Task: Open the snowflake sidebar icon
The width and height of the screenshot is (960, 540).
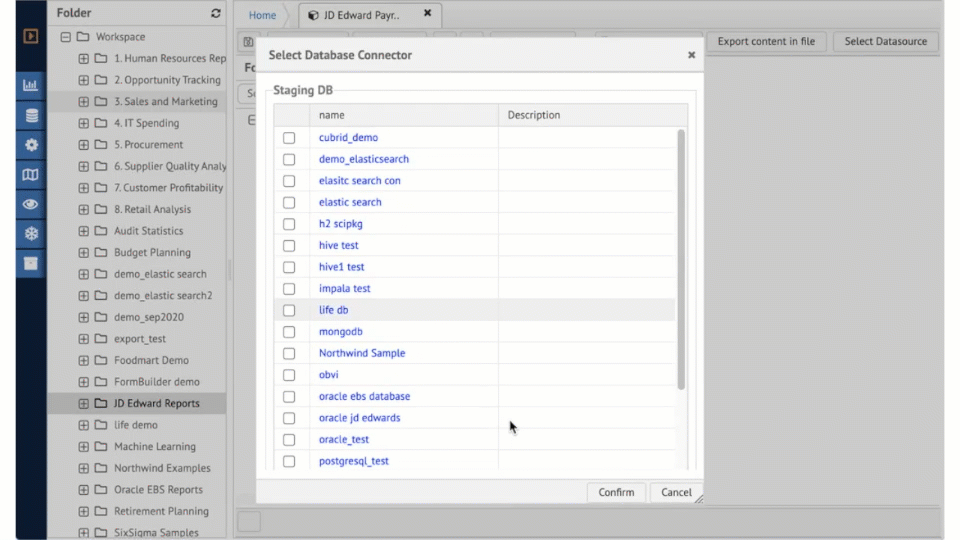Action: pos(31,233)
